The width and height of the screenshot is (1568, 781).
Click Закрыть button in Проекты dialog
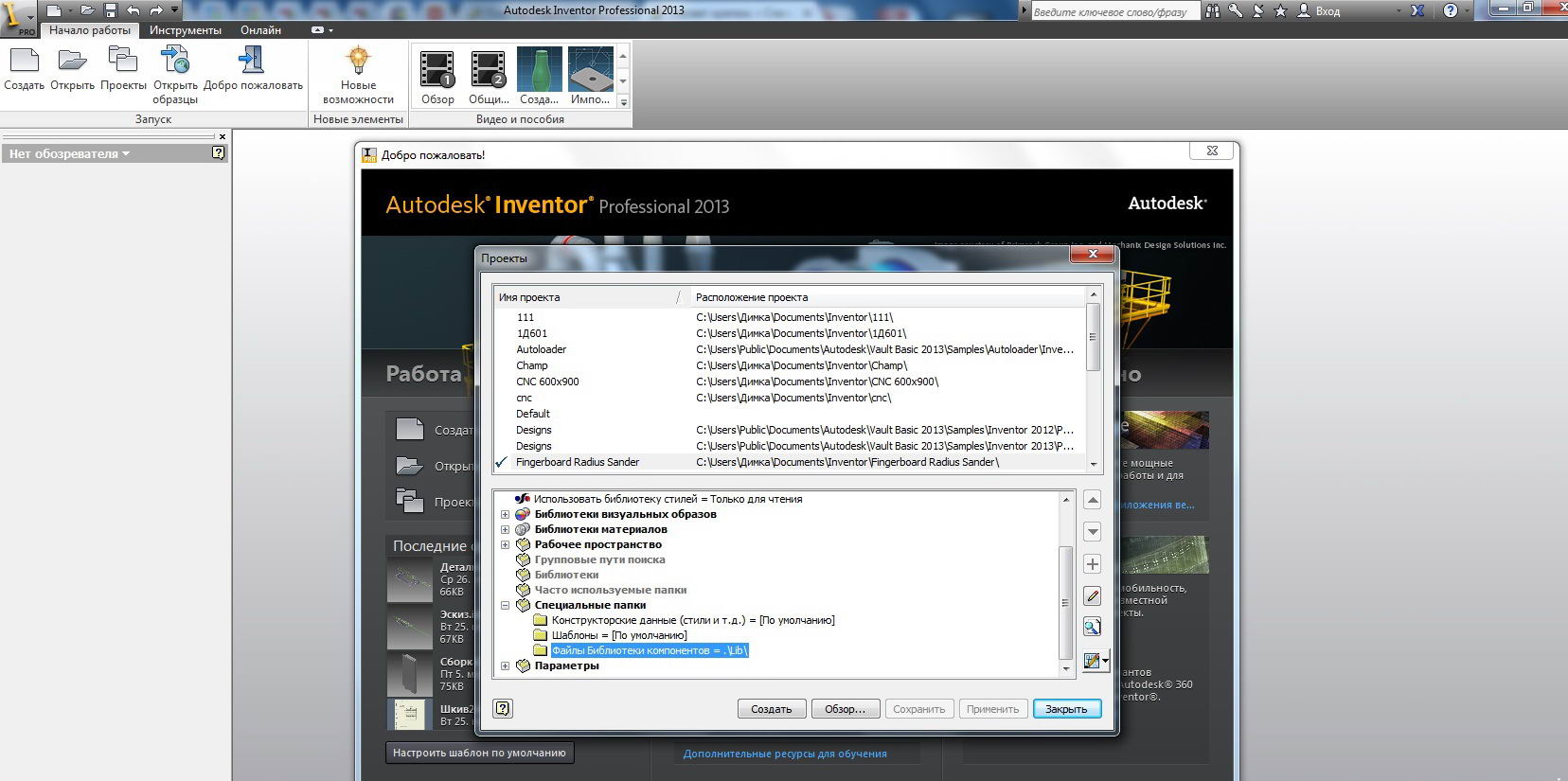tap(1067, 709)
